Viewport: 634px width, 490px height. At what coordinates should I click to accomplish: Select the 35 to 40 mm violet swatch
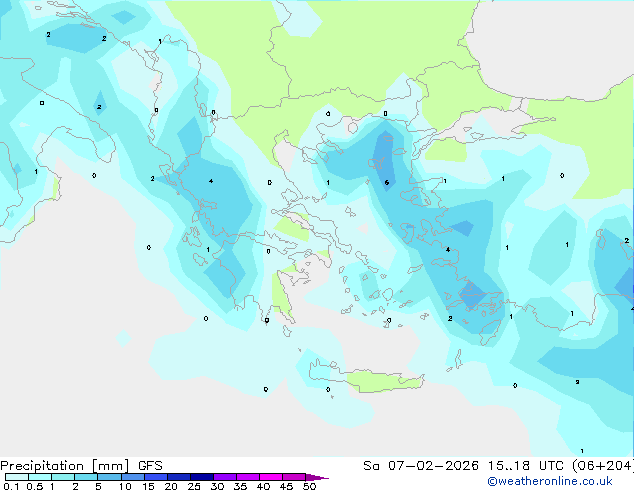(x=248, y=477)
